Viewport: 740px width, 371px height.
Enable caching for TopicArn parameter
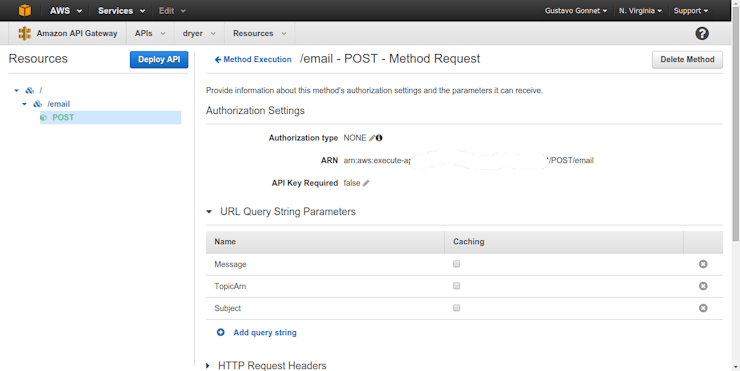[456, 286]
